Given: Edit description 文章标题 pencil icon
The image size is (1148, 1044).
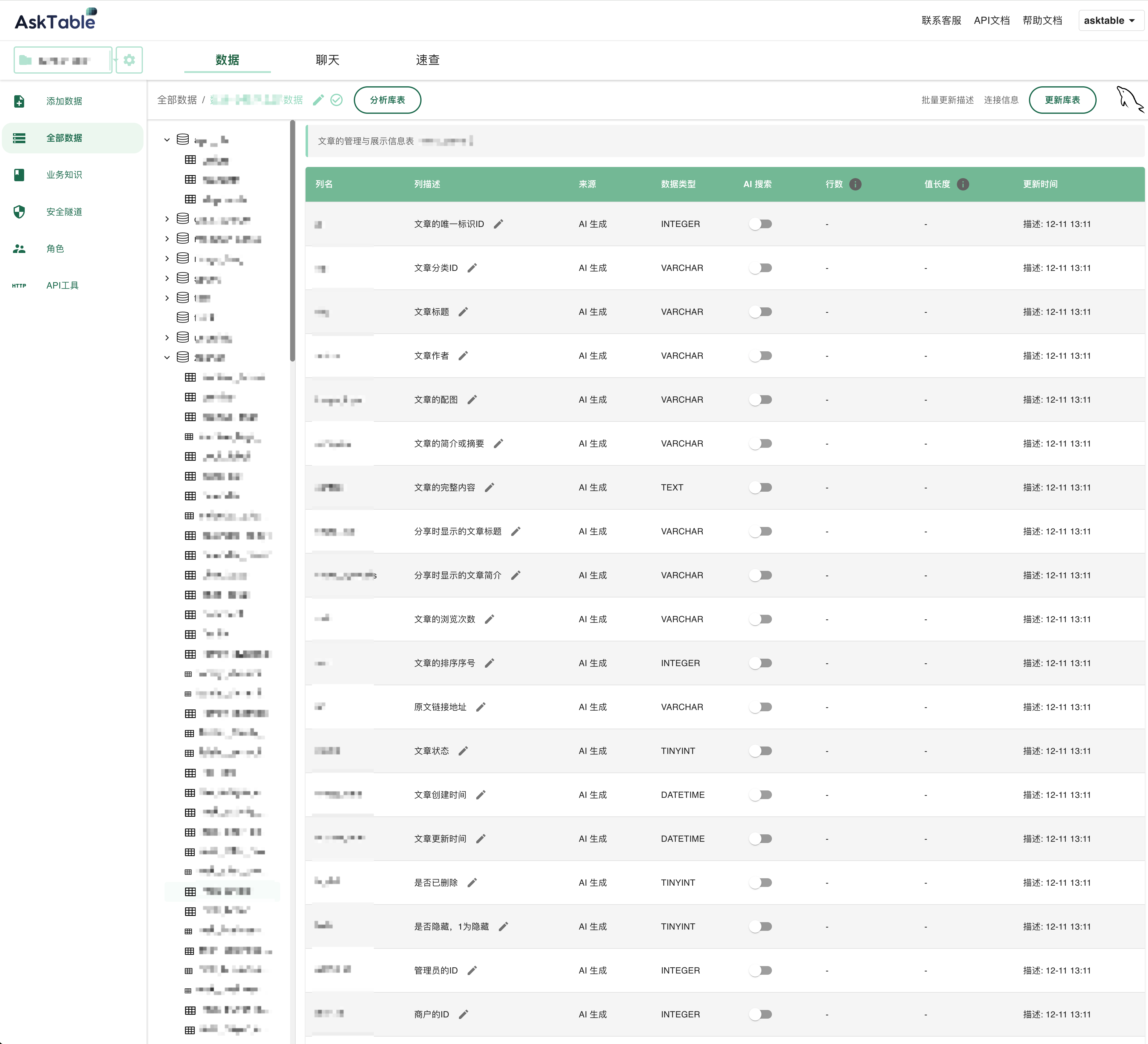Looking at the screenshot, I should click(463, 311).
